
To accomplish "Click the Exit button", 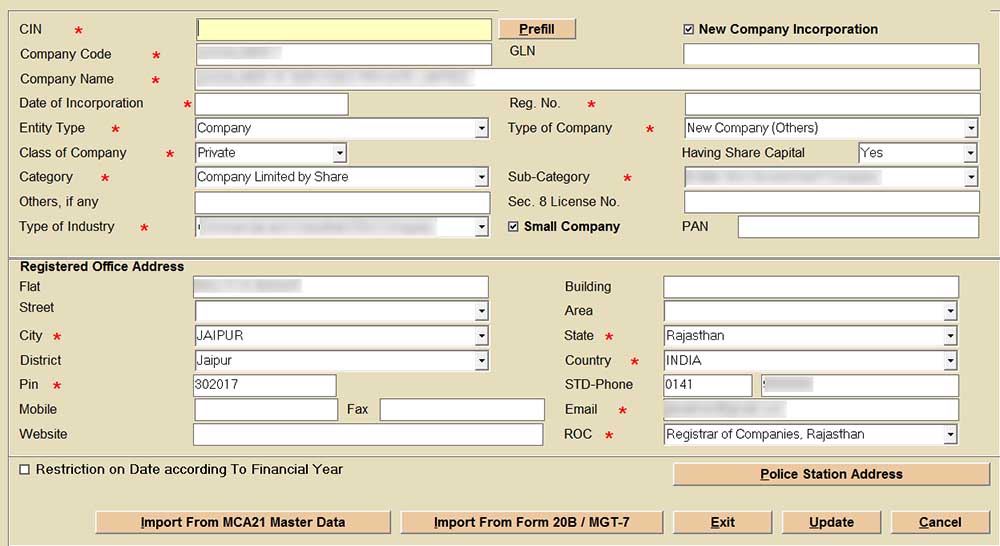I will pyautogui.click(x=722, y=522).
